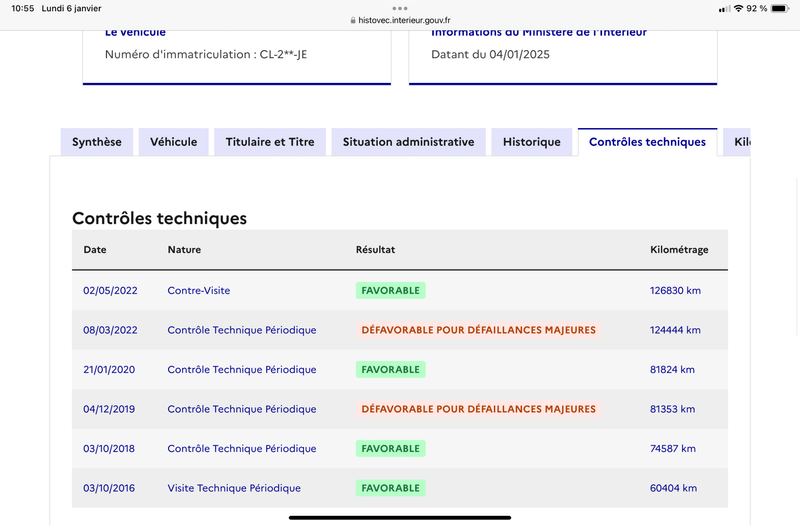Viewport: 800px width, 525px height.
Task: Open the partially visible Kilométrage tab
Action: tap(737, 142)
